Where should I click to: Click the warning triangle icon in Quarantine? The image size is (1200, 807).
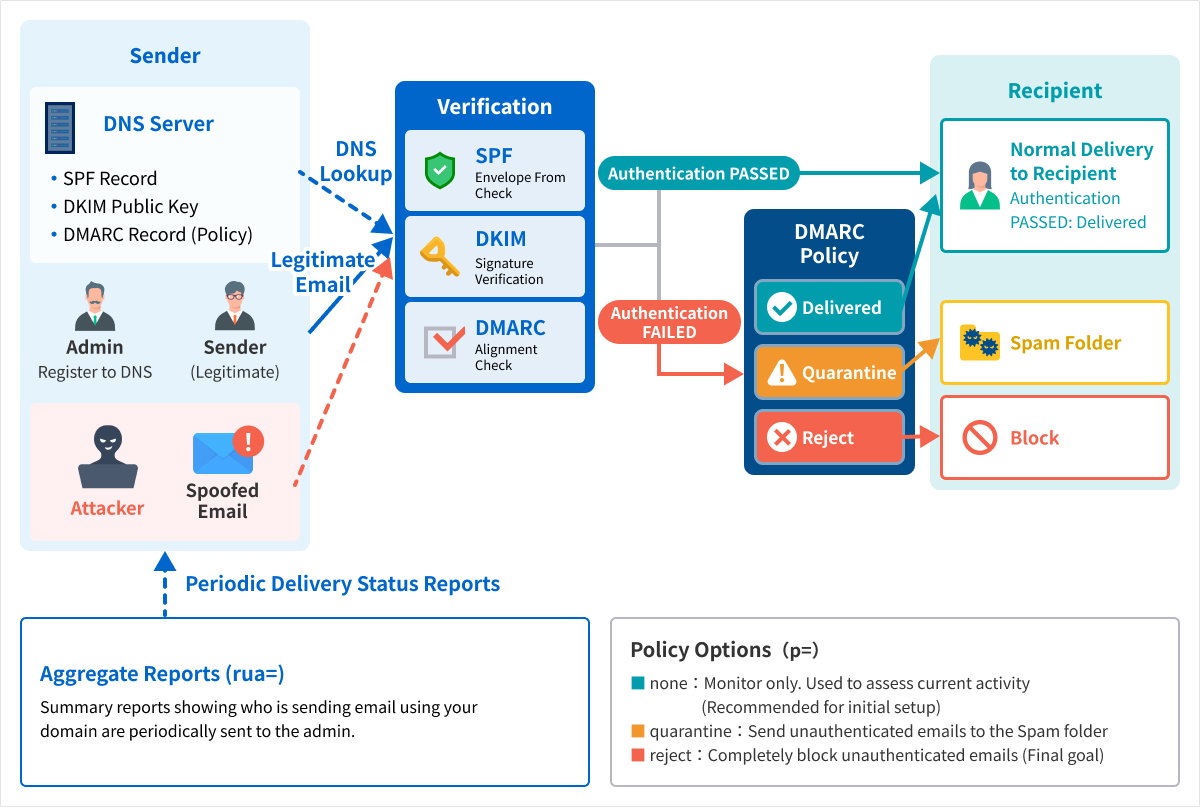pos(781,373)
